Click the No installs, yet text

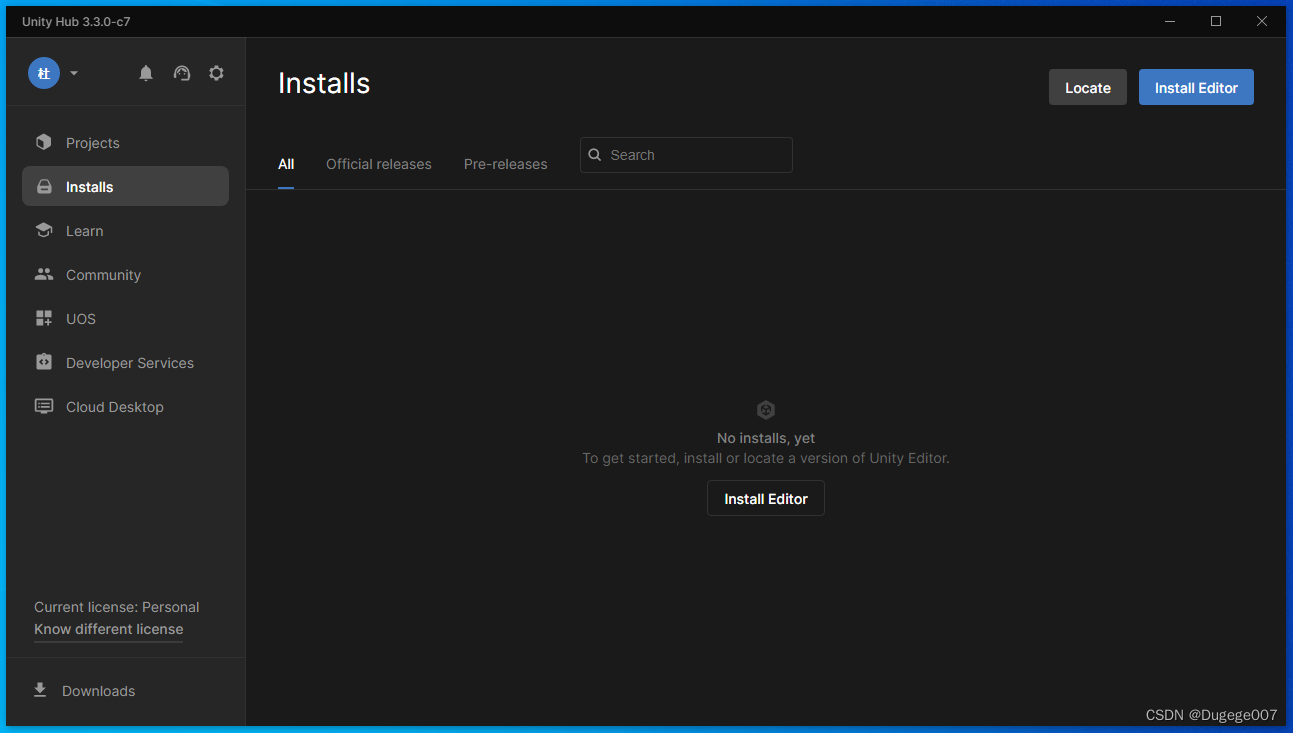click(x=766, y=438)
